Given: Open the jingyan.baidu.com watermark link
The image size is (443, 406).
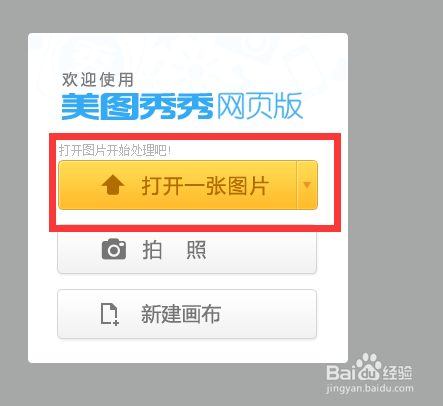Looking at the screenshot, I should (x=370, y=389).
